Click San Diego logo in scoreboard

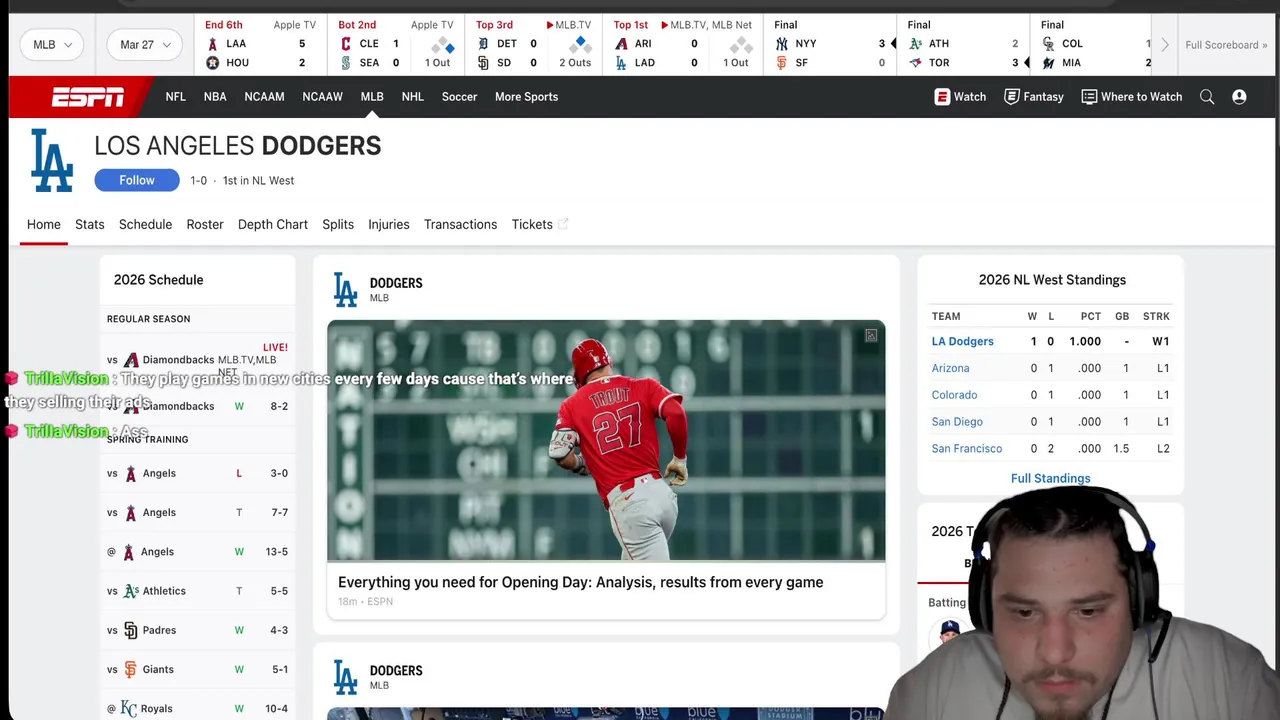point(483,63)
